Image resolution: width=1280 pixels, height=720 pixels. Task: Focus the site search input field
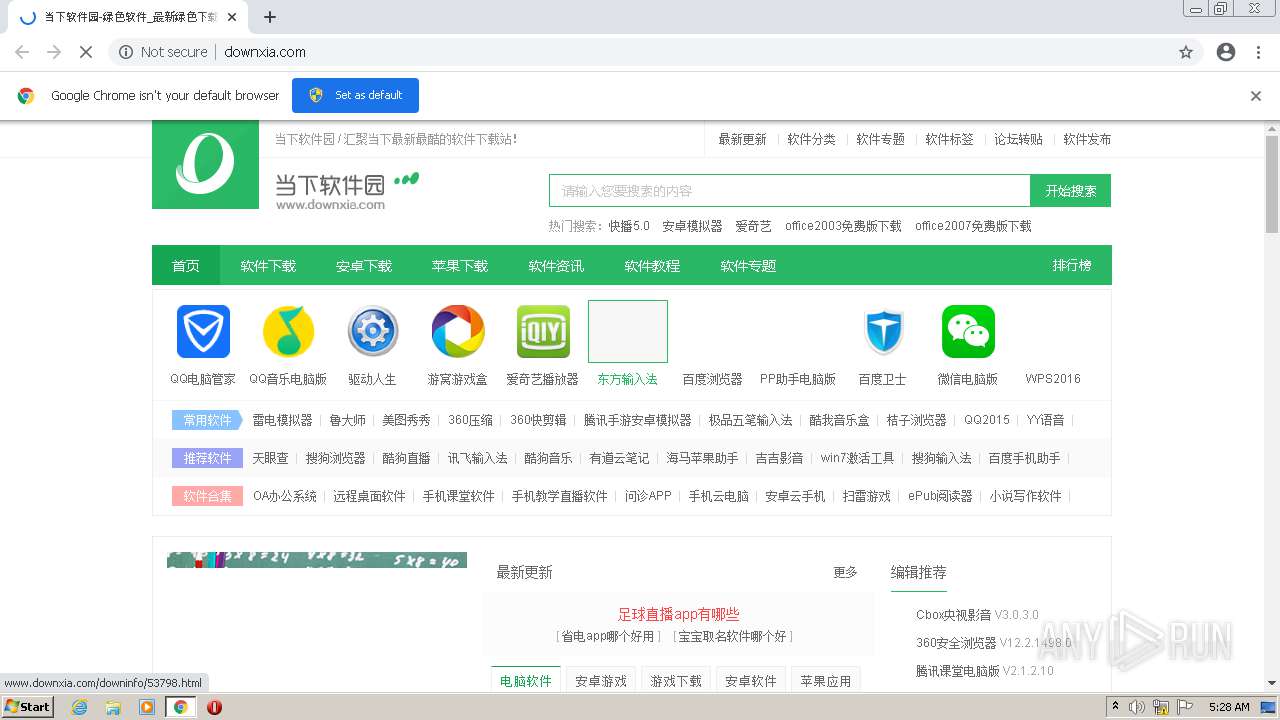[790, 191]
